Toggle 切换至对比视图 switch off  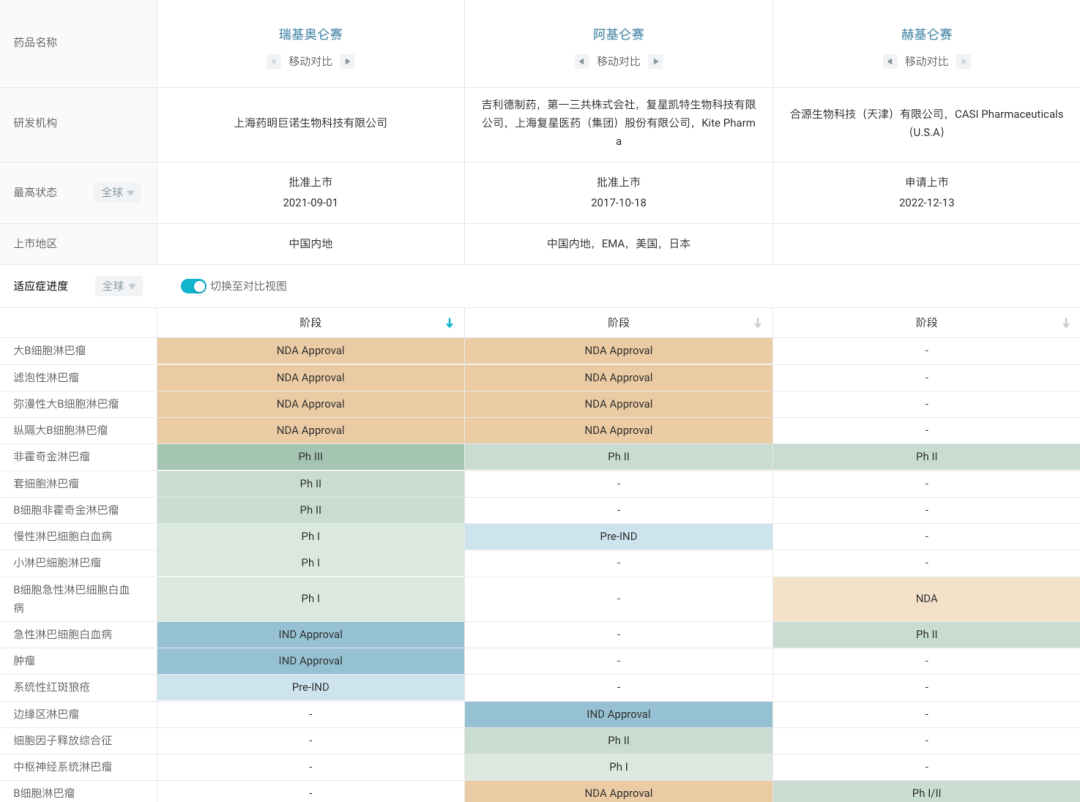click(194, 286)
